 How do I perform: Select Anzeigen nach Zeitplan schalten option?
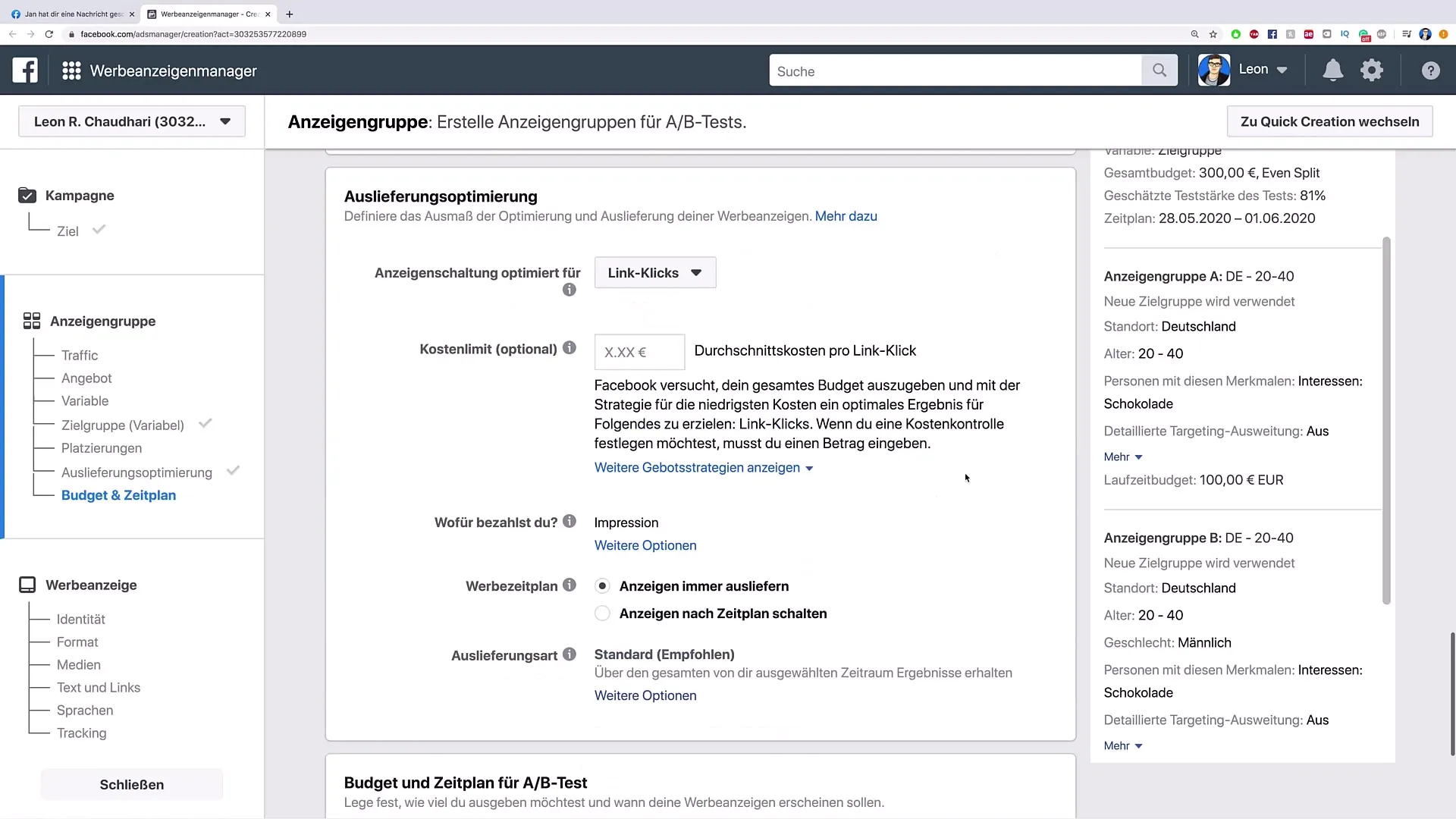pos(602,613)
